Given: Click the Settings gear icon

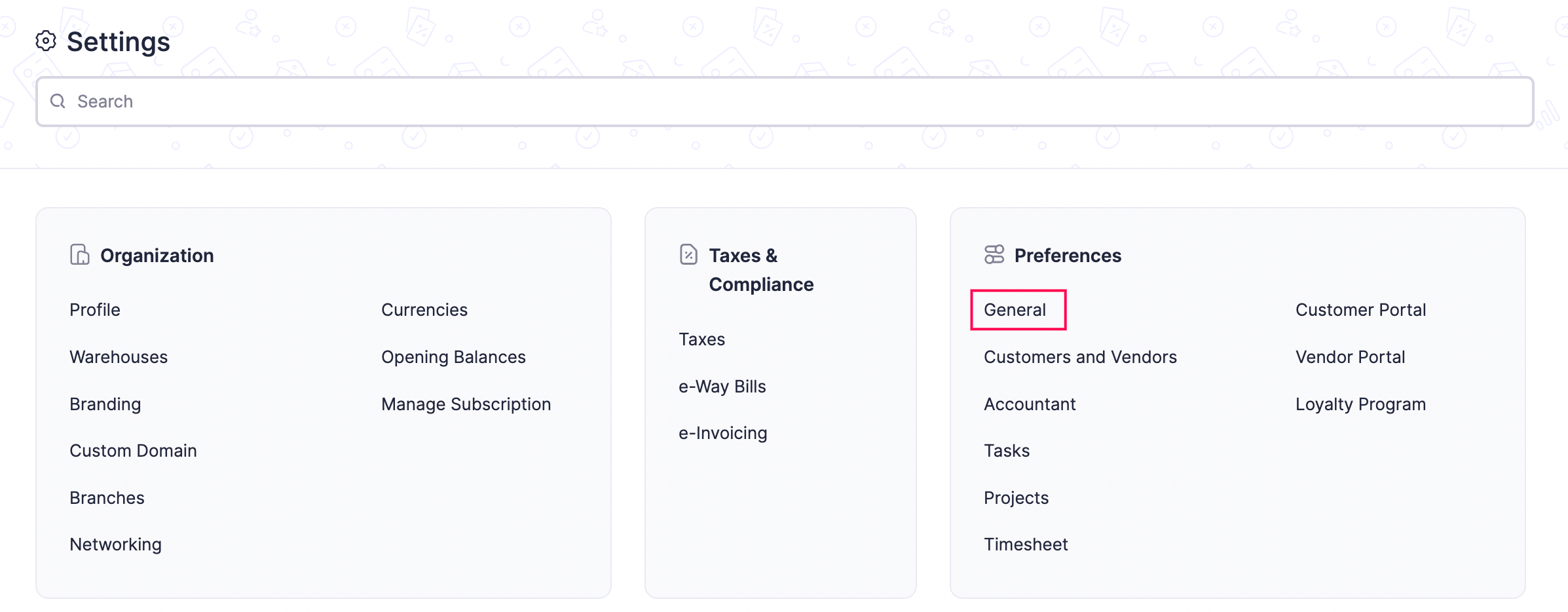Looking at the screenshot, I should (46, 41).
